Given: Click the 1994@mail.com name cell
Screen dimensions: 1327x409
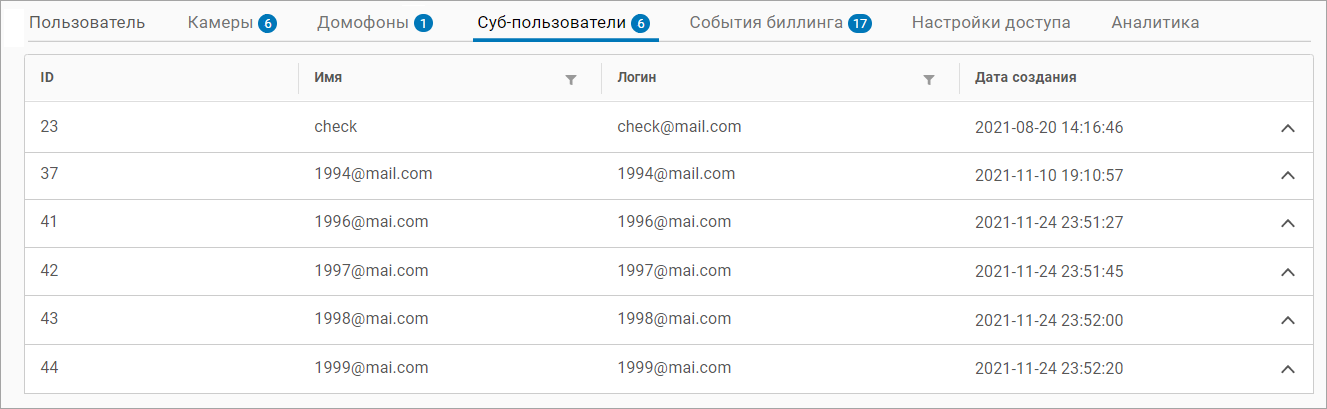Looking at the screenshot, I should click(373, 174).
